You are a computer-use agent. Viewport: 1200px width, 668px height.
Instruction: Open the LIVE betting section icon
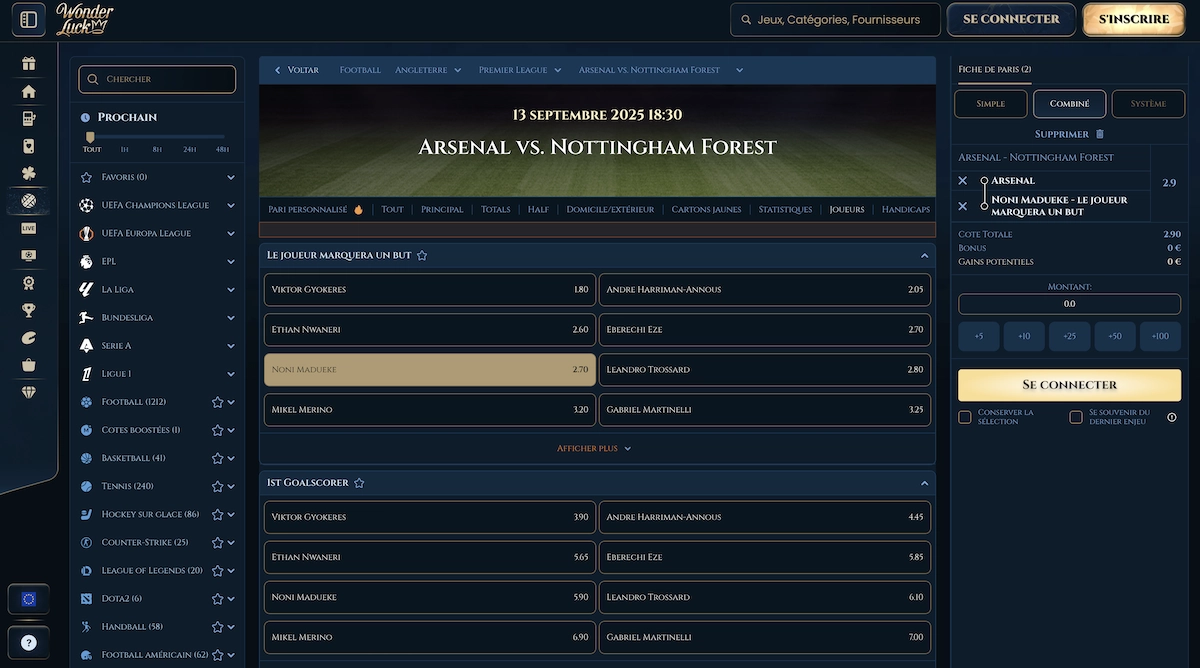click(28, 228)
